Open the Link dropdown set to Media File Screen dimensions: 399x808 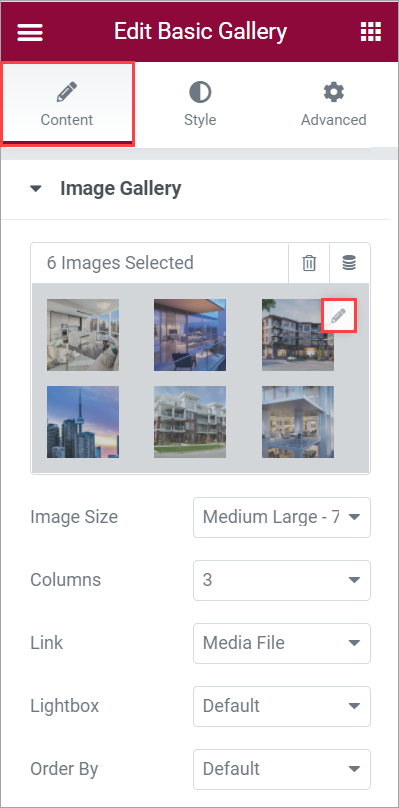coord(281,643)
